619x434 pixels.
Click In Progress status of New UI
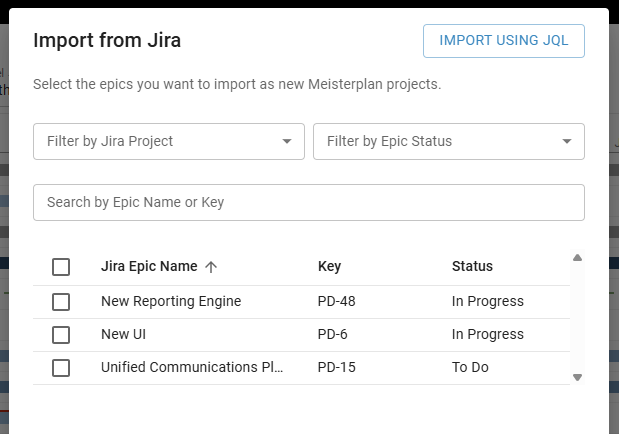488,334
